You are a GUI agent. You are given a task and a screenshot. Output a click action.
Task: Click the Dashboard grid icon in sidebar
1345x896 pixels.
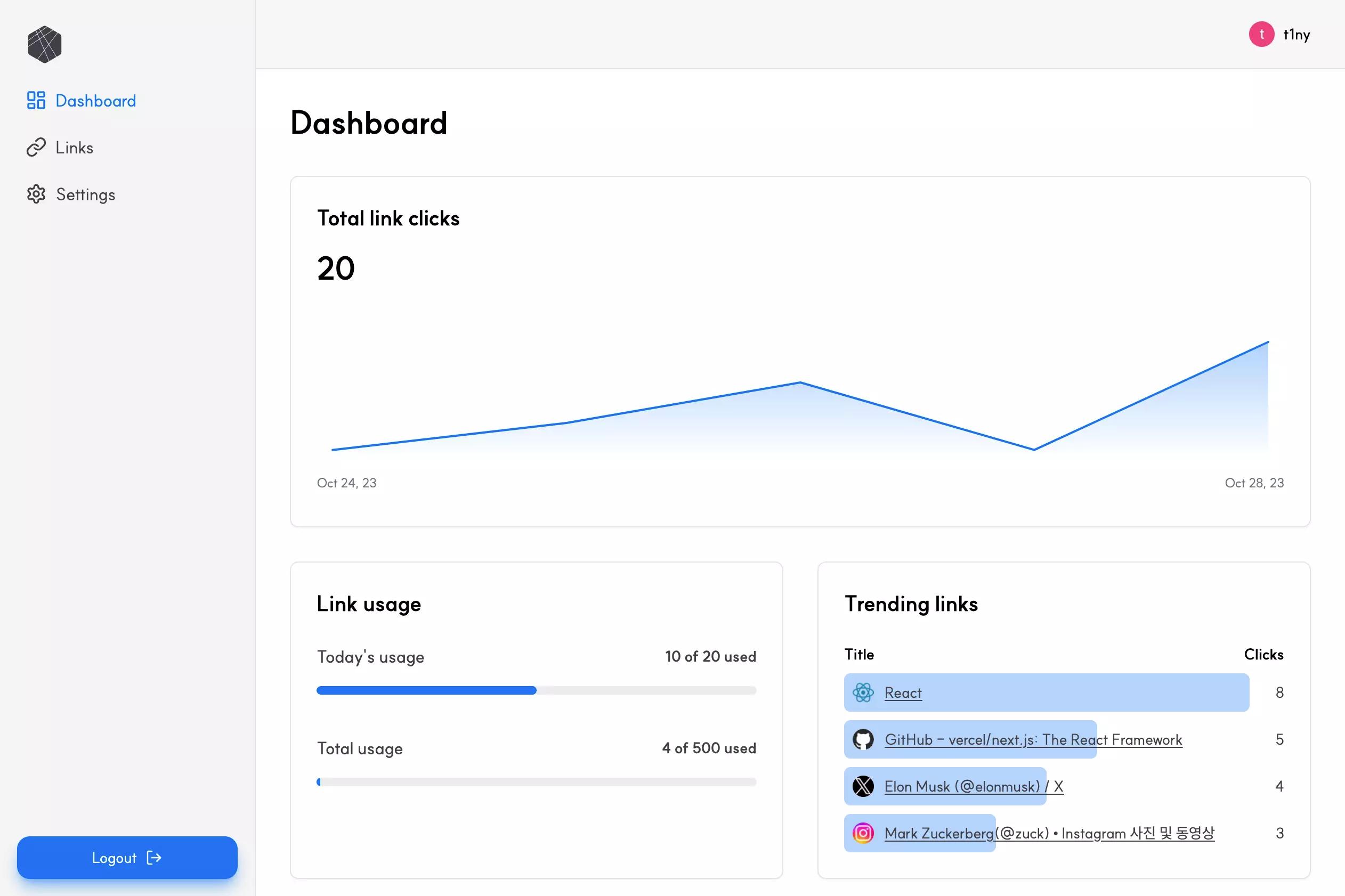coord(36,101)
